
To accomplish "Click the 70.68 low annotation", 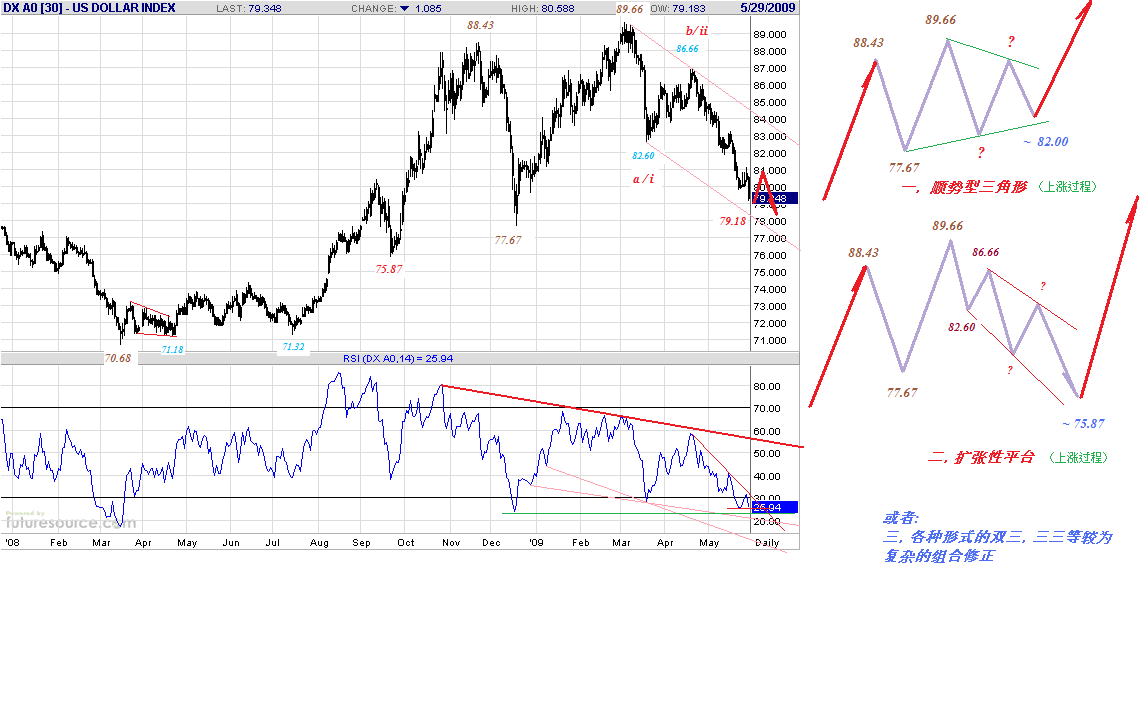I will click(x=118, y=358).
